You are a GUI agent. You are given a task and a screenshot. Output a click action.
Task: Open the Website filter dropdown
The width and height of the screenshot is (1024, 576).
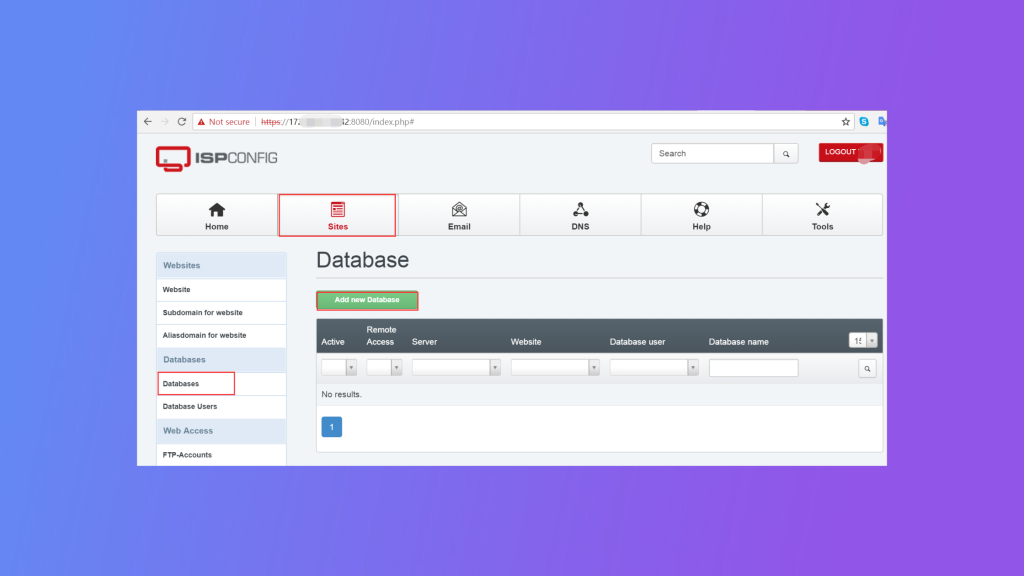tap(555, 367)
